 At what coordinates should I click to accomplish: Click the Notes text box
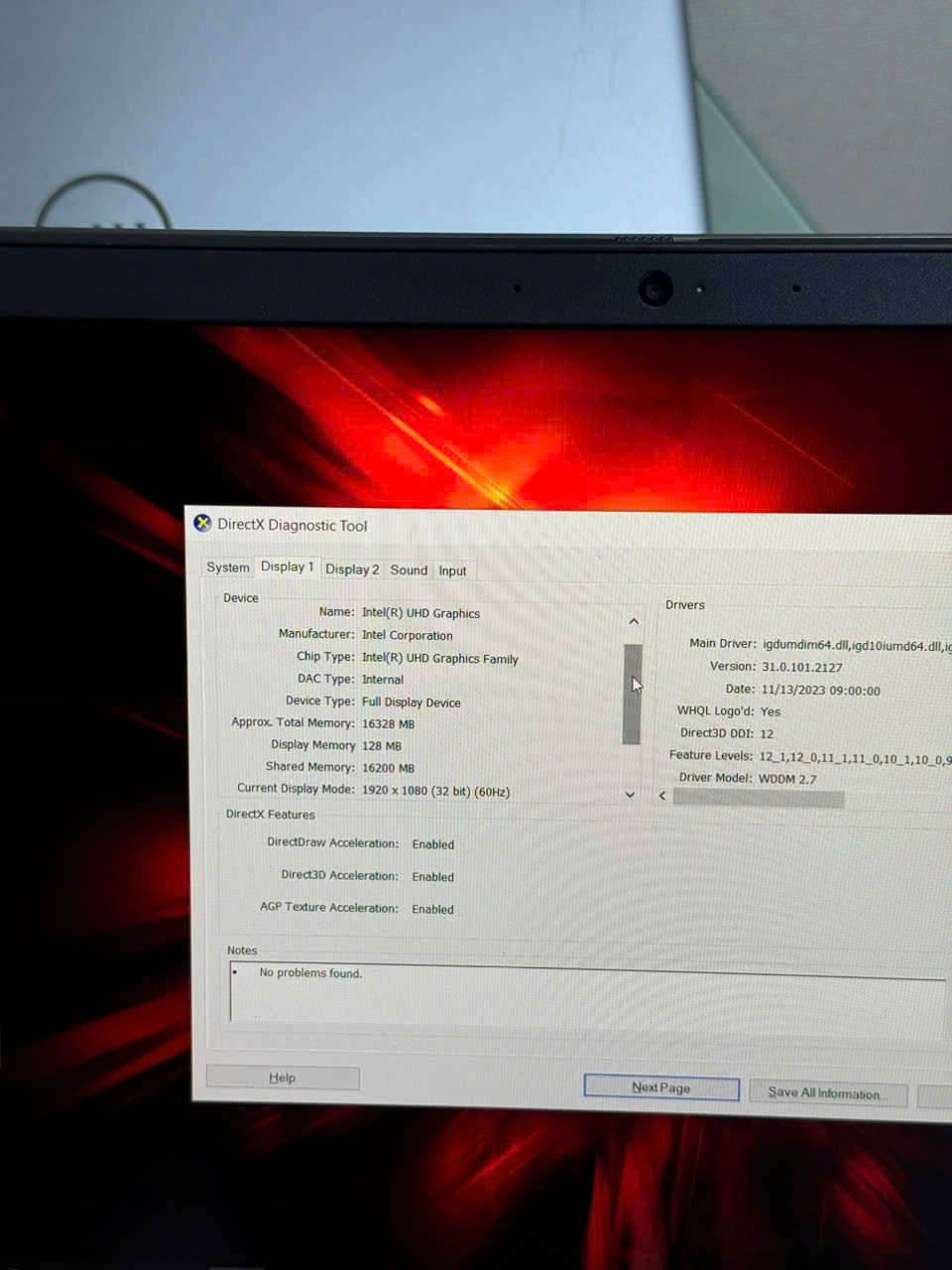point(590,996)
